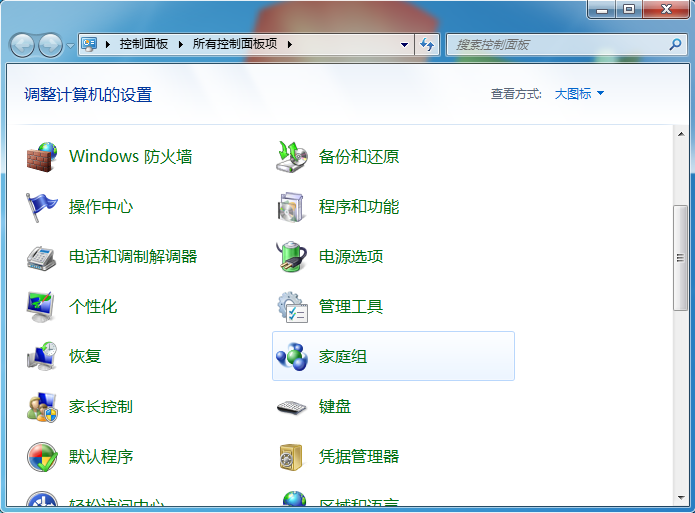The width and height of the screenshot is (695, 513).
Task: Open the 电话和调制解调器 telephone icon
Action: click(x=41, y=257)
